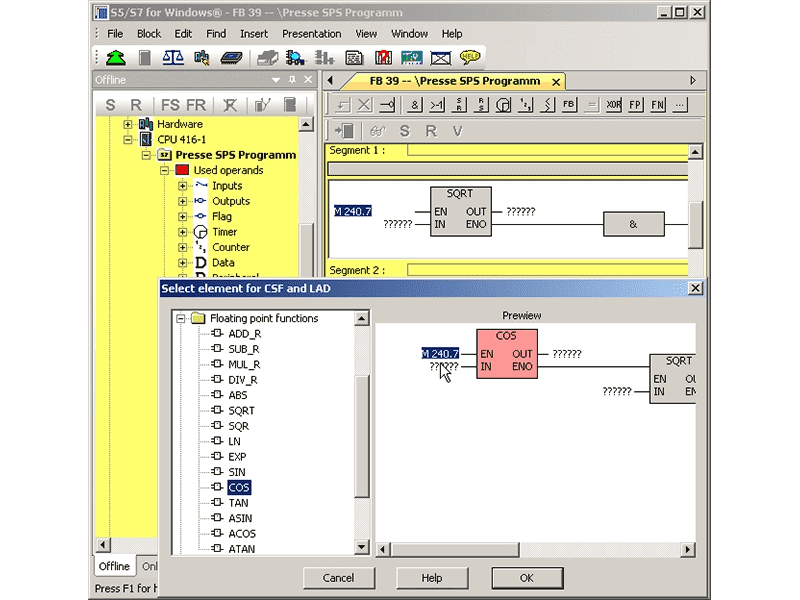Screen dimensions: 800x600
Task: Click right arrow of preview scrollbar
Action: coord(688,549)
